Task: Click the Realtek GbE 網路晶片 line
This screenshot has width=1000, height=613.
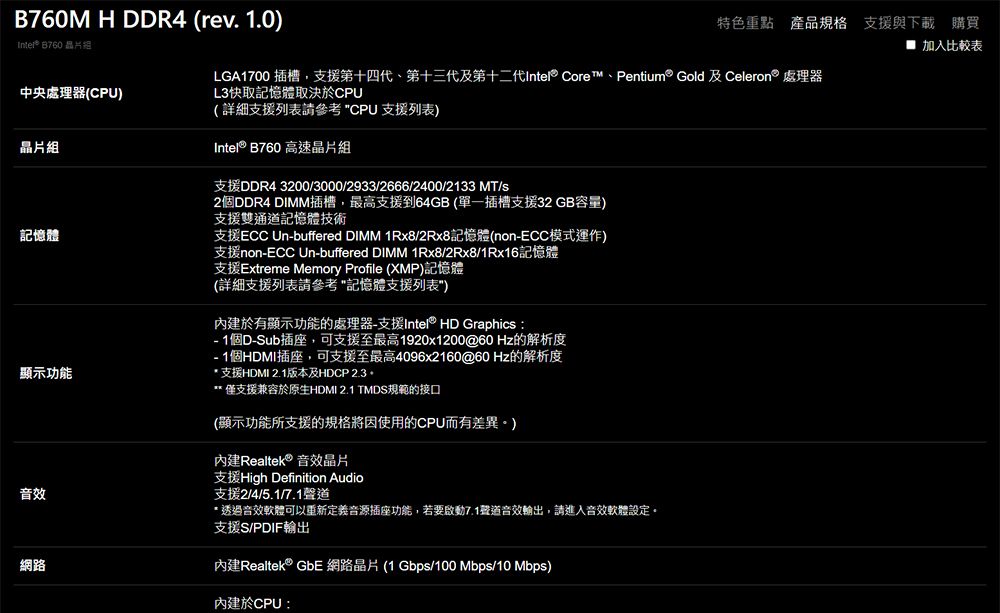Action: pos(383,565)
